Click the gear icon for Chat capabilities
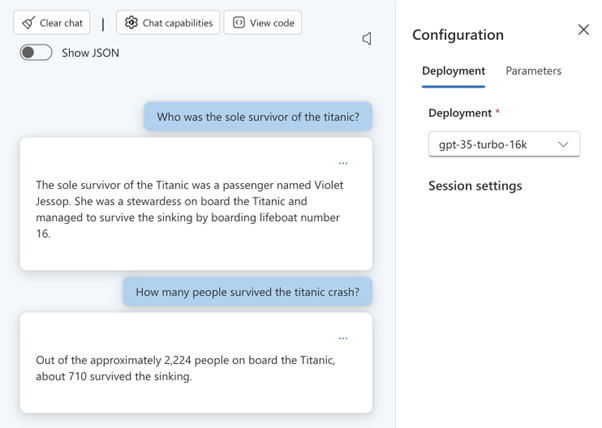 131,23
